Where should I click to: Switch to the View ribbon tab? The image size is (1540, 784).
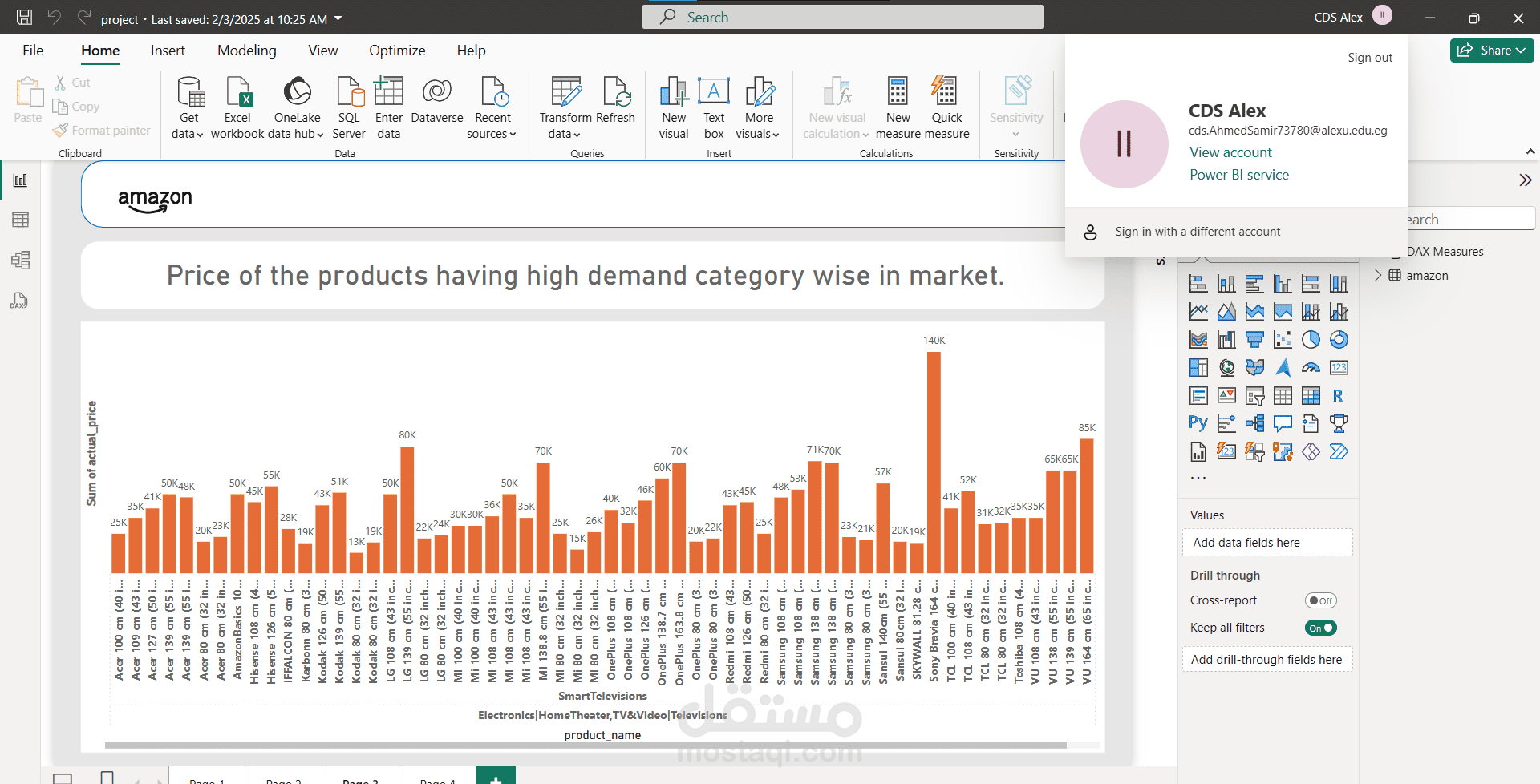[323, 51]
